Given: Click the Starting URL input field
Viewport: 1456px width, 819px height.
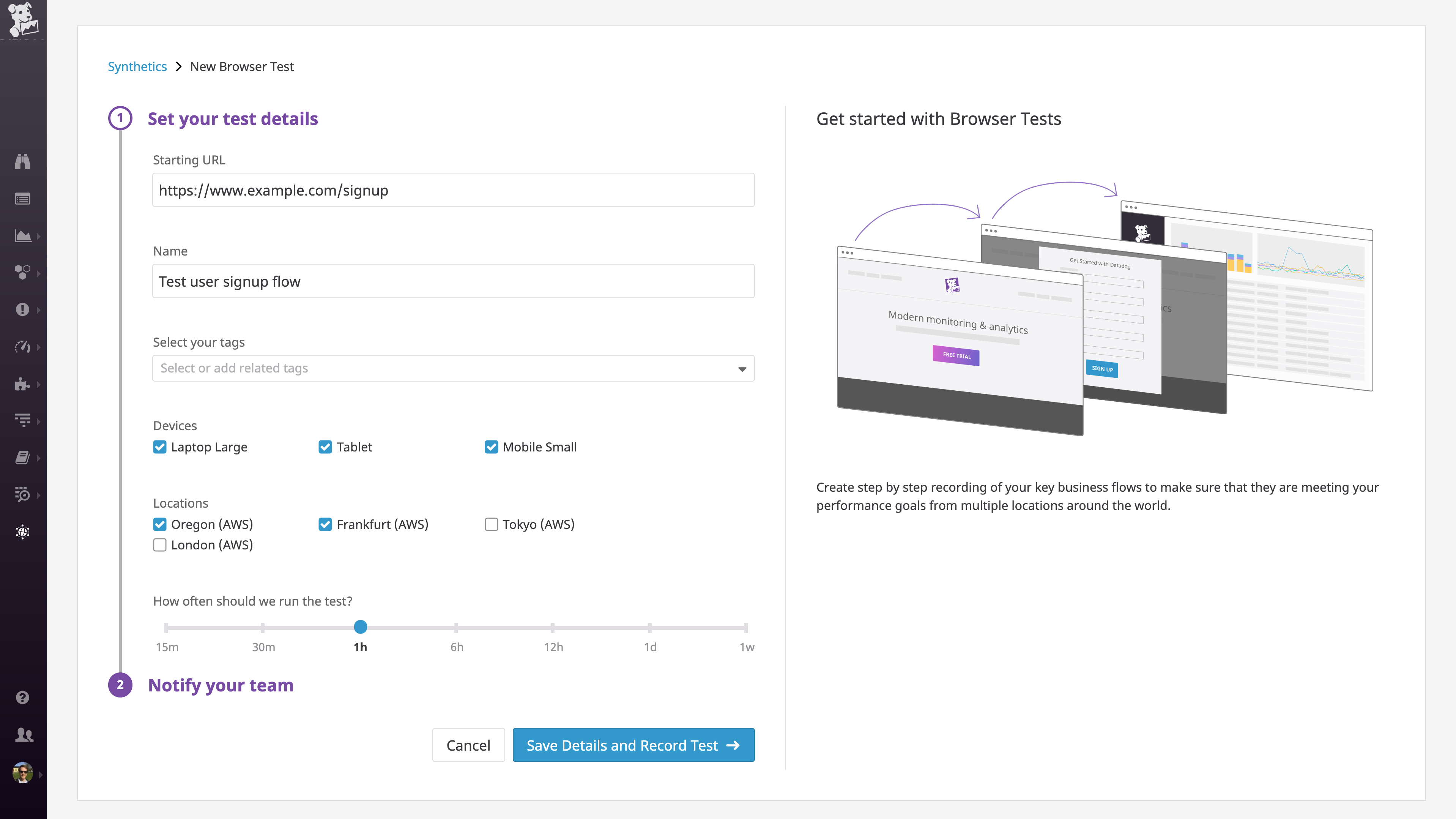Looking at the screenshot, I should tap(453, 190).
